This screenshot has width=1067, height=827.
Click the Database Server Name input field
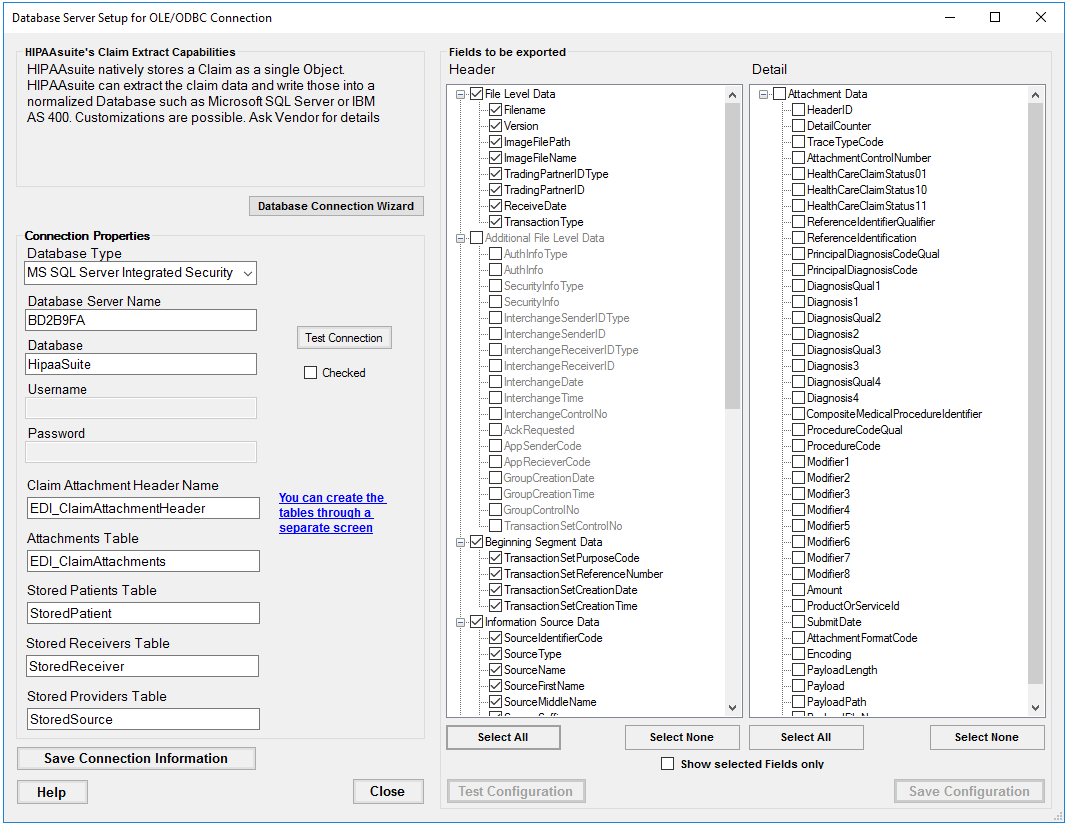(x=140, y=320)
